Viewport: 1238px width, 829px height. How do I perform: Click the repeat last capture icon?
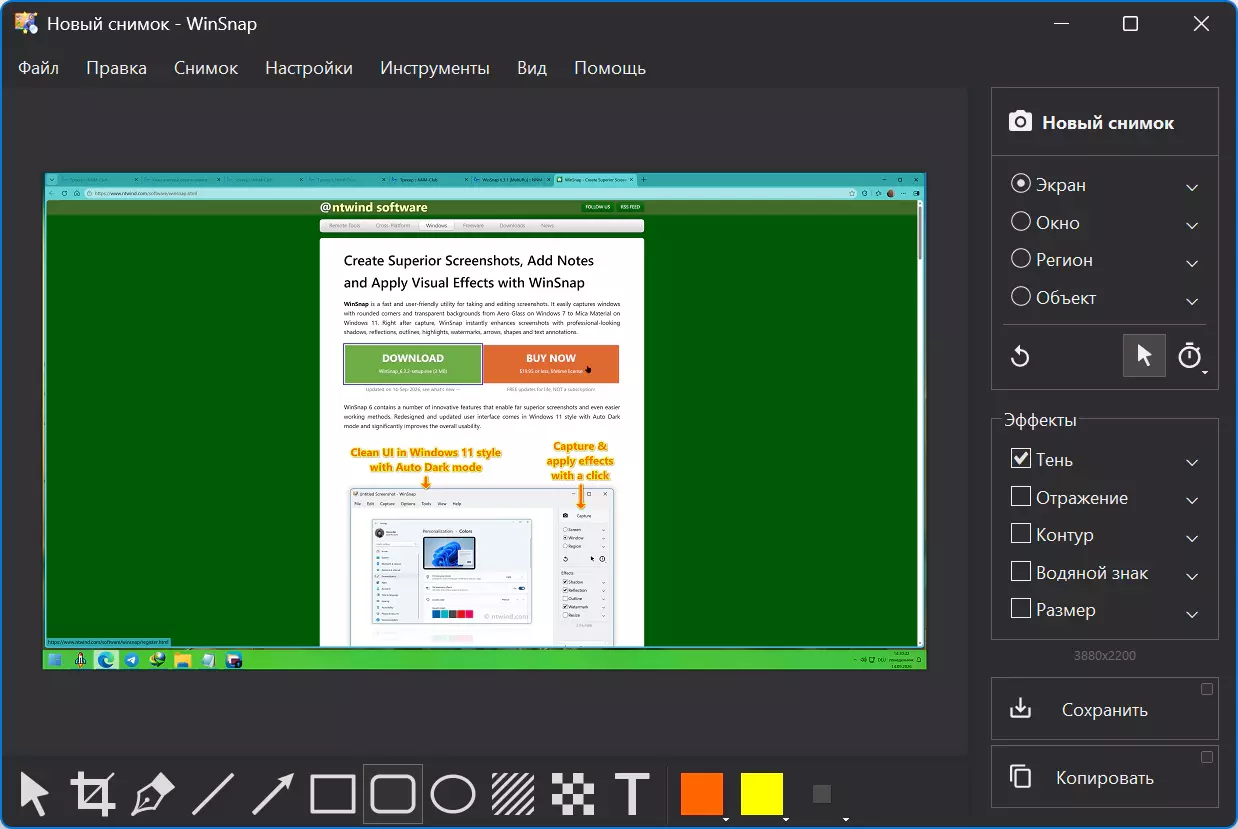click(x=1020, y=356)
